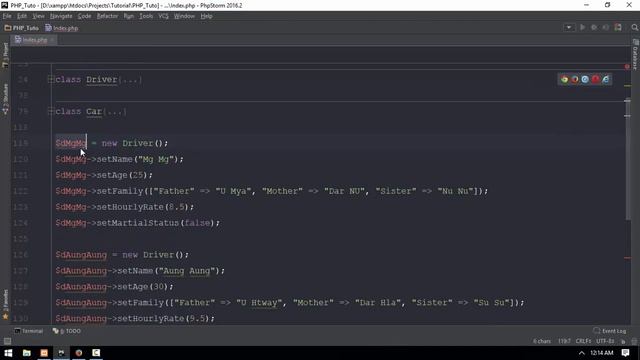Screen dimensions: 640x360
Task: Change UTF-8 file encoding in status bar
Action: [605, 341]
